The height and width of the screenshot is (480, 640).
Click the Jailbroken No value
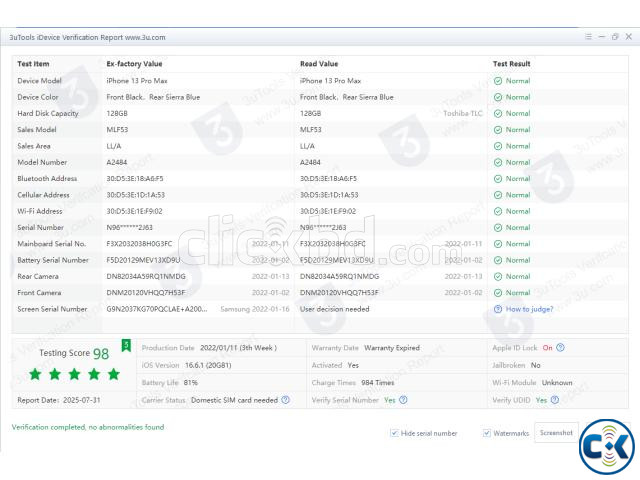[x=536, y=365]
